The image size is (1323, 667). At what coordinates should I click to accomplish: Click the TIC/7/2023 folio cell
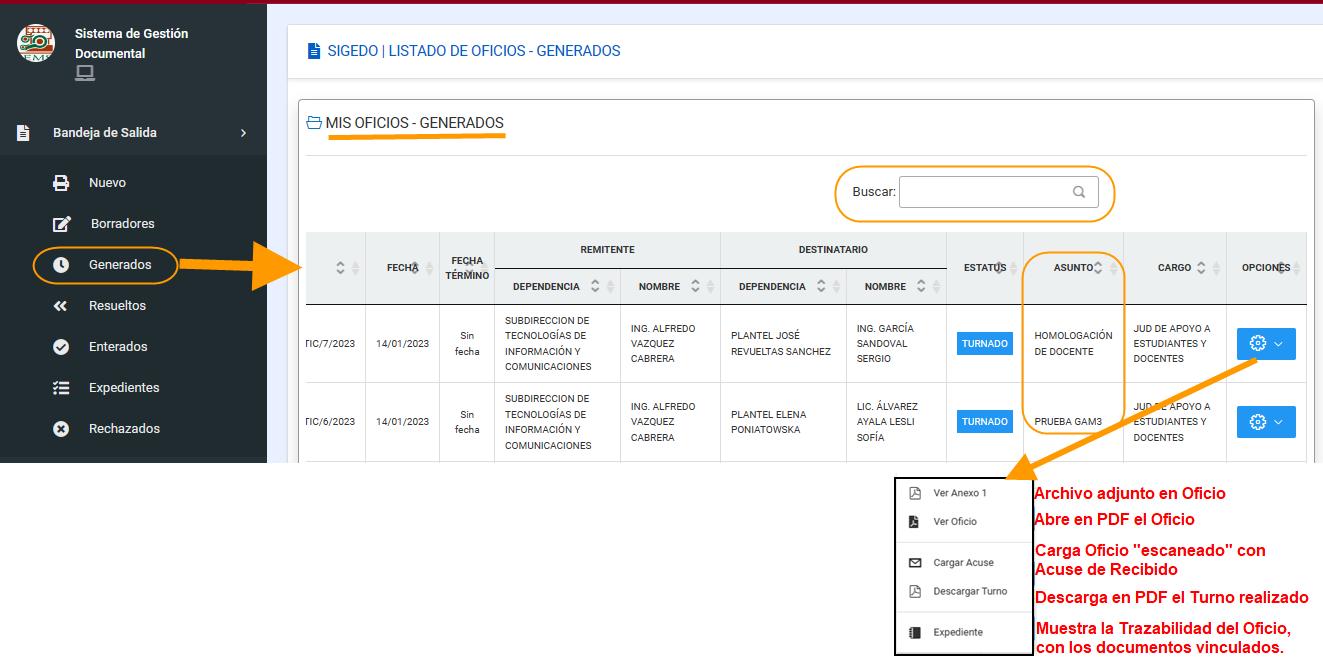click(335, 344)
